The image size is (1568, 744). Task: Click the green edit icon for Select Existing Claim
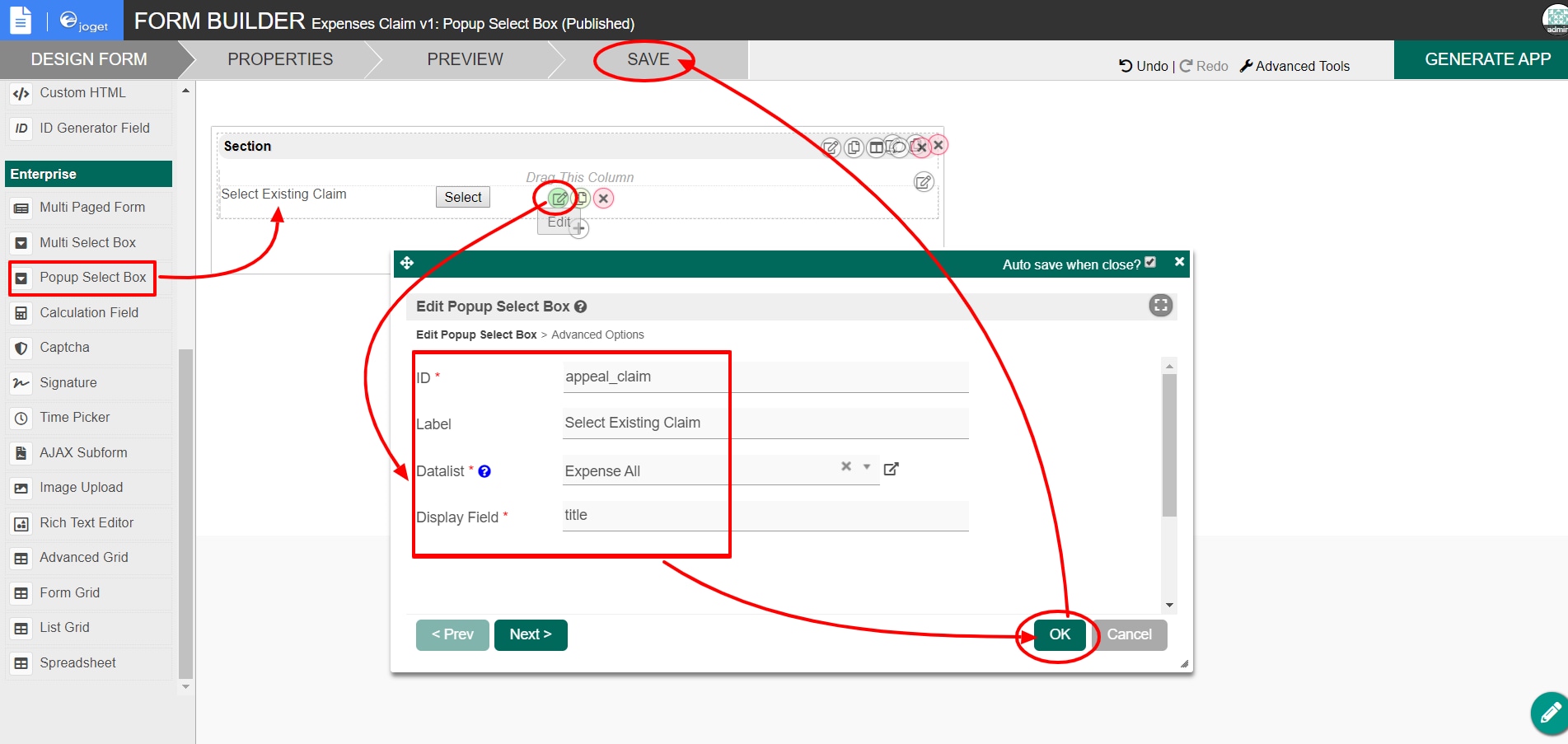click(559, 199)
